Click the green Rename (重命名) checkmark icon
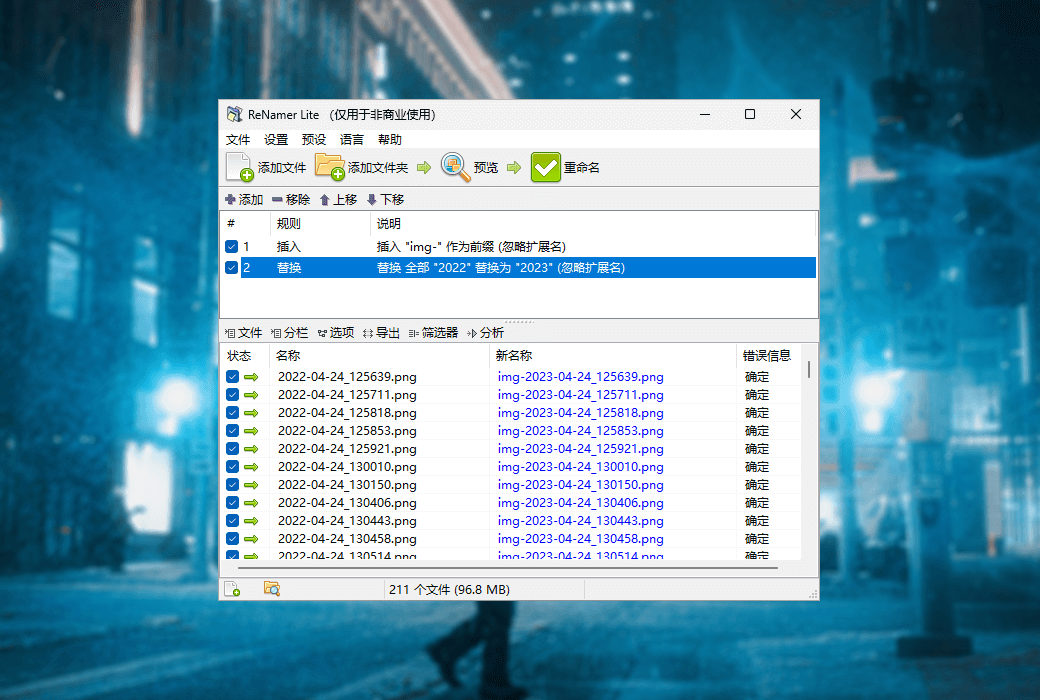The height and width of the screenshot is (700, 1040). click(546, 167)
